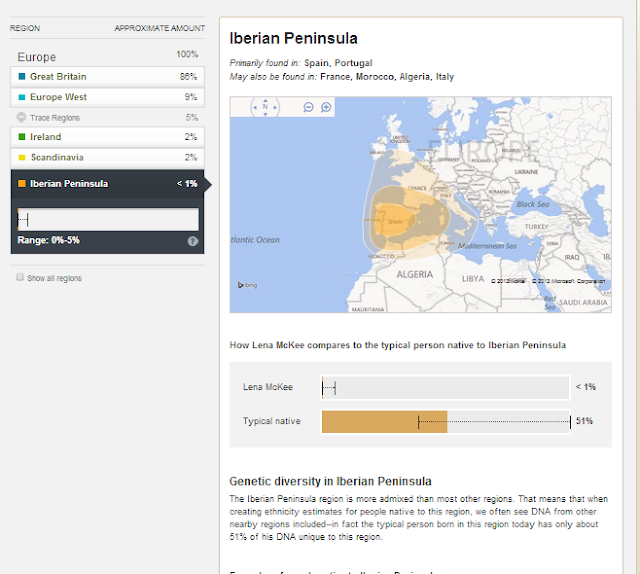
Task: Zoom out on the map
Action: (x=309, y=107)
